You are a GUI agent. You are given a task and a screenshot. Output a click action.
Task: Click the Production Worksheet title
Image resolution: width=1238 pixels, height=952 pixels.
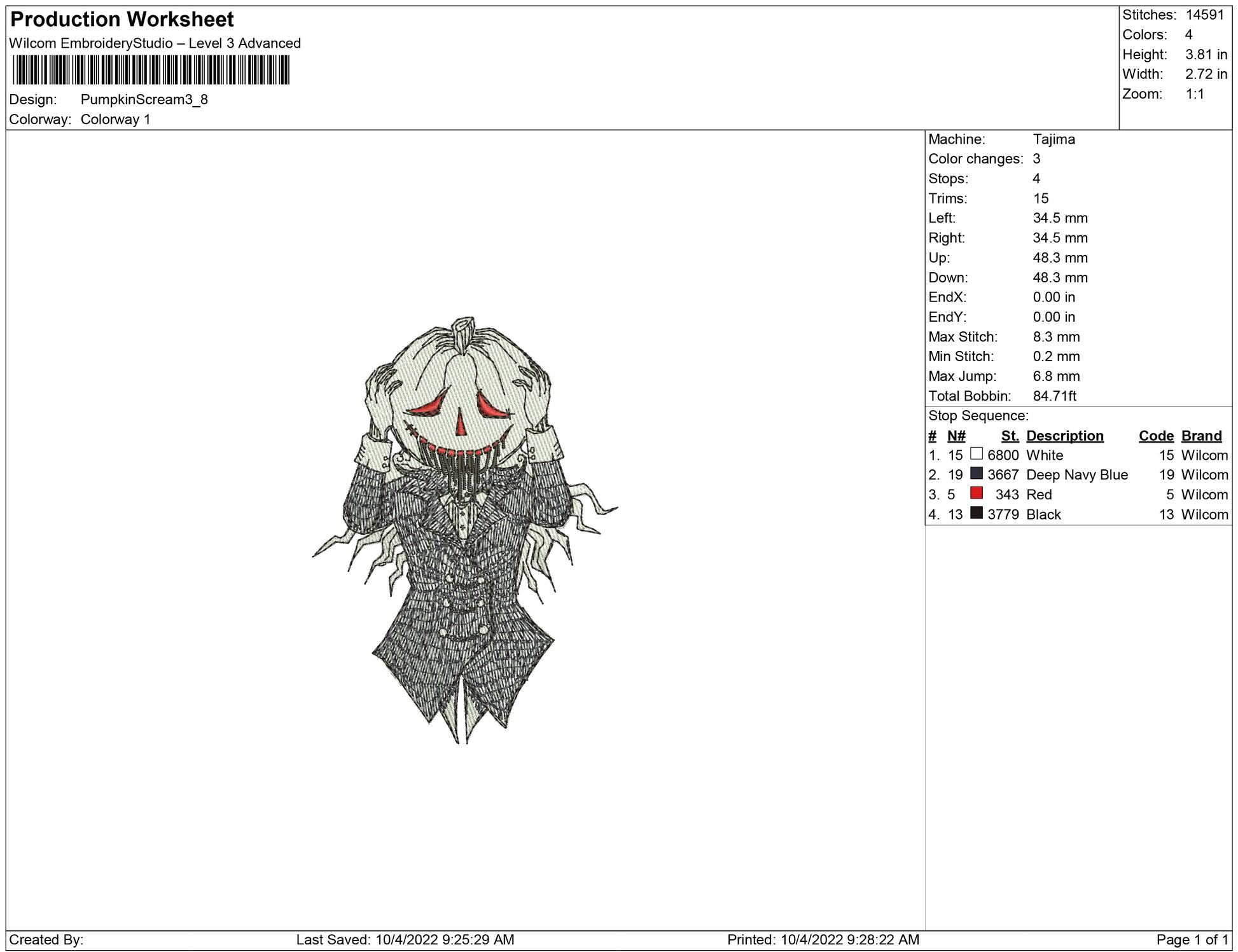(x=122, y=20)
